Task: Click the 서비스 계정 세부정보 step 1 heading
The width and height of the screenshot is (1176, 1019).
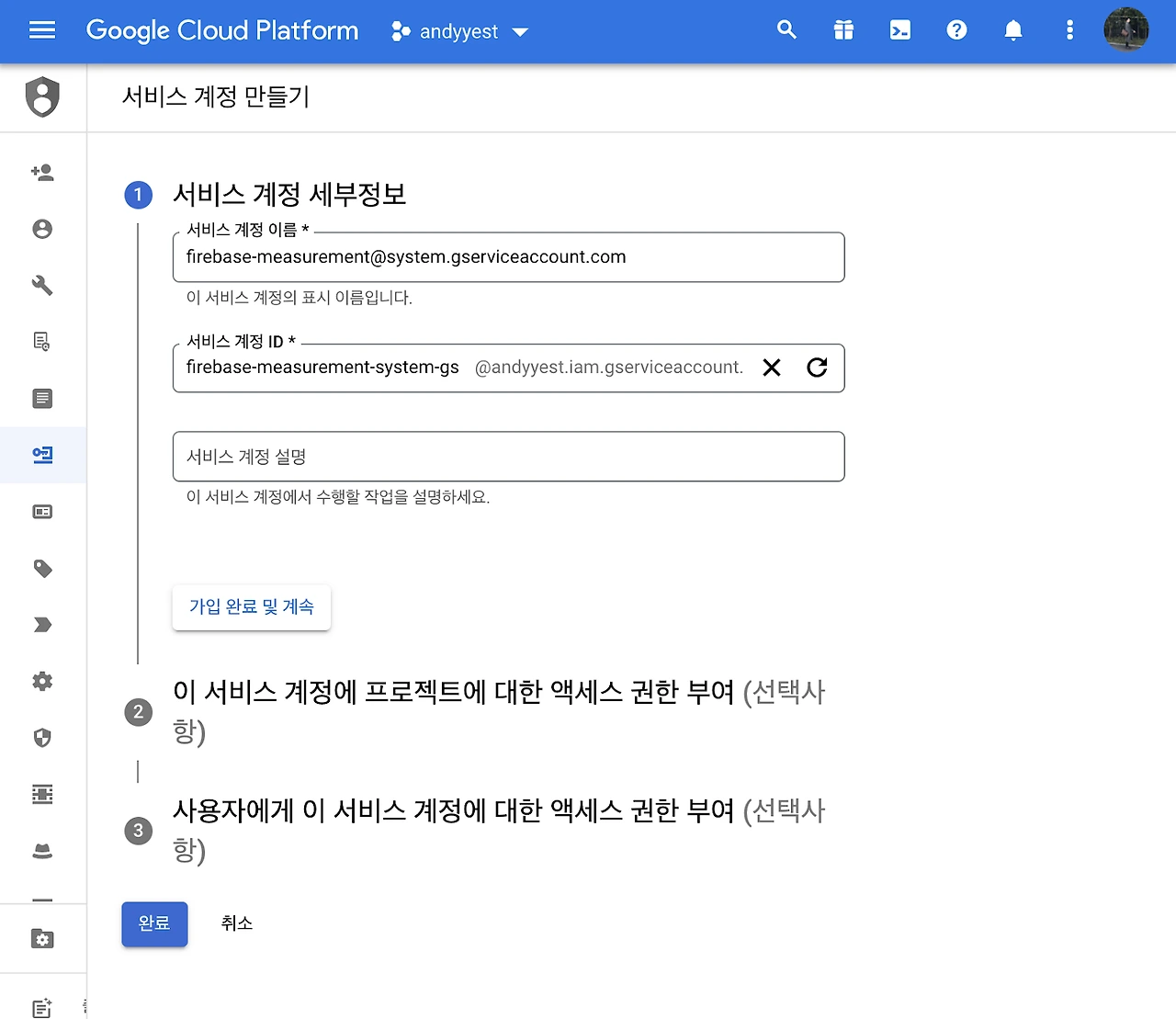Action: pyautogui.click(x=289, y=195)
